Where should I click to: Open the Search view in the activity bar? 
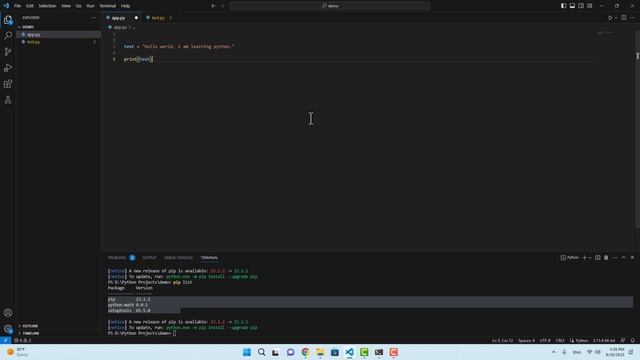click(x=8, y=36)
